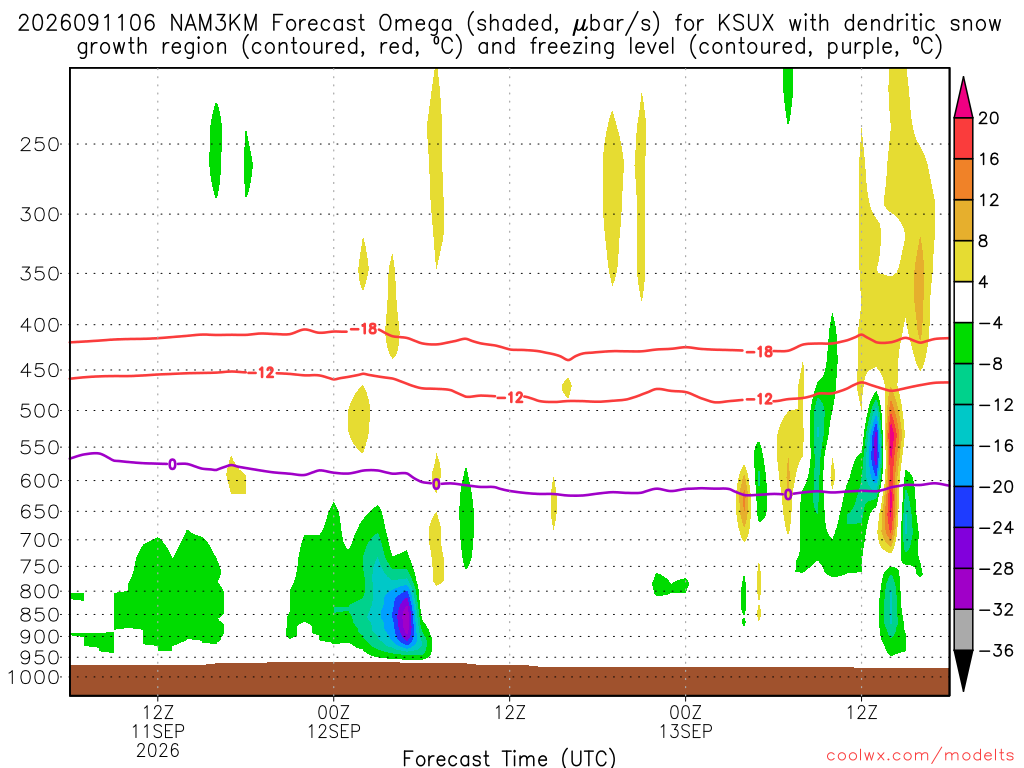Viewport: 1024px width, 768px height.
Task: Click the 500 pressure level label
Action: pos(40,411)
